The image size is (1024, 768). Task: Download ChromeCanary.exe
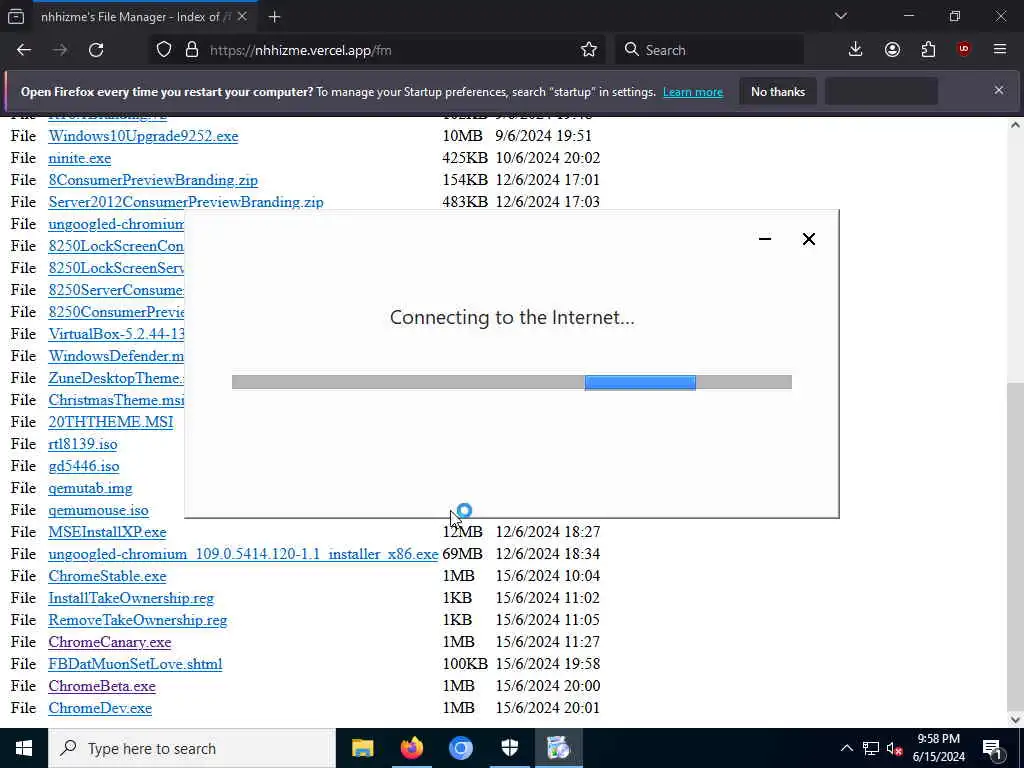point(110,642)
